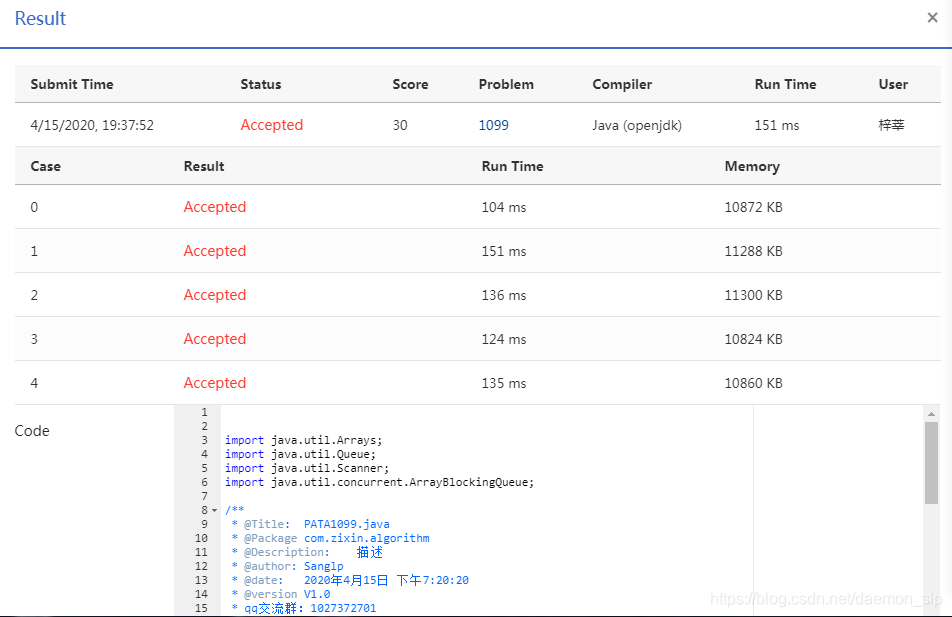The image size is (952, 617).
Task: Close the Result dialog
Action: 932,18
